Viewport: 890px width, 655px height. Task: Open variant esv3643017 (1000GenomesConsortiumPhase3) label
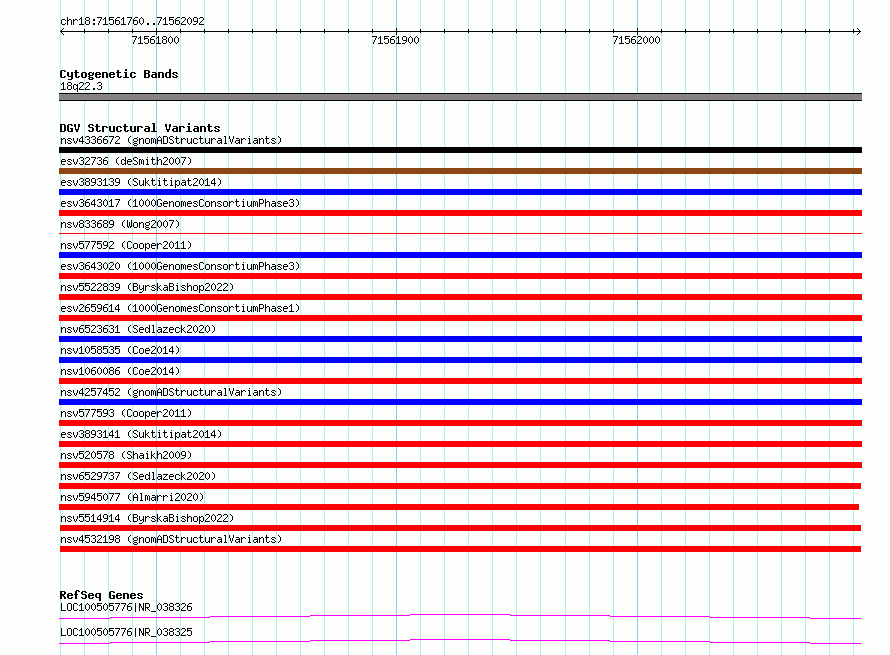pos(180,203)
